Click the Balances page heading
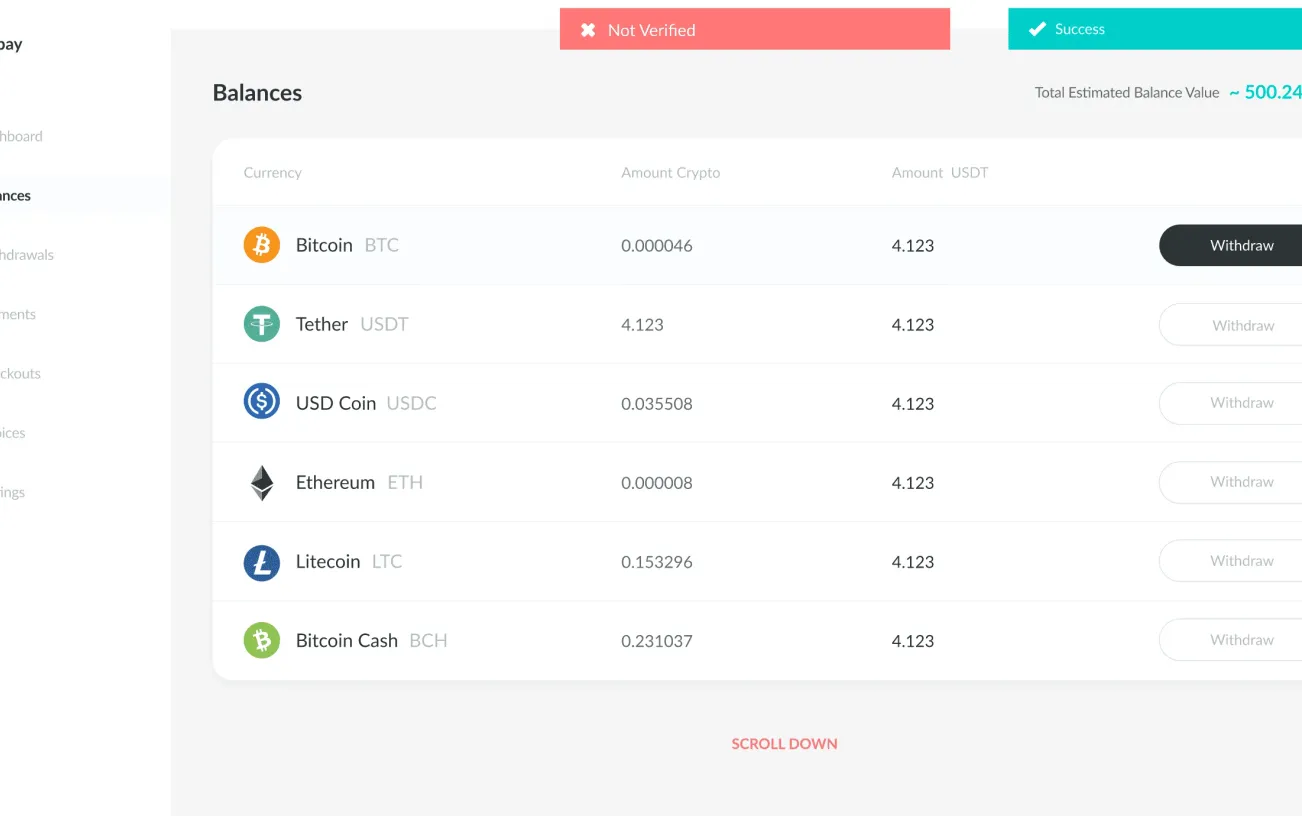 257,93
